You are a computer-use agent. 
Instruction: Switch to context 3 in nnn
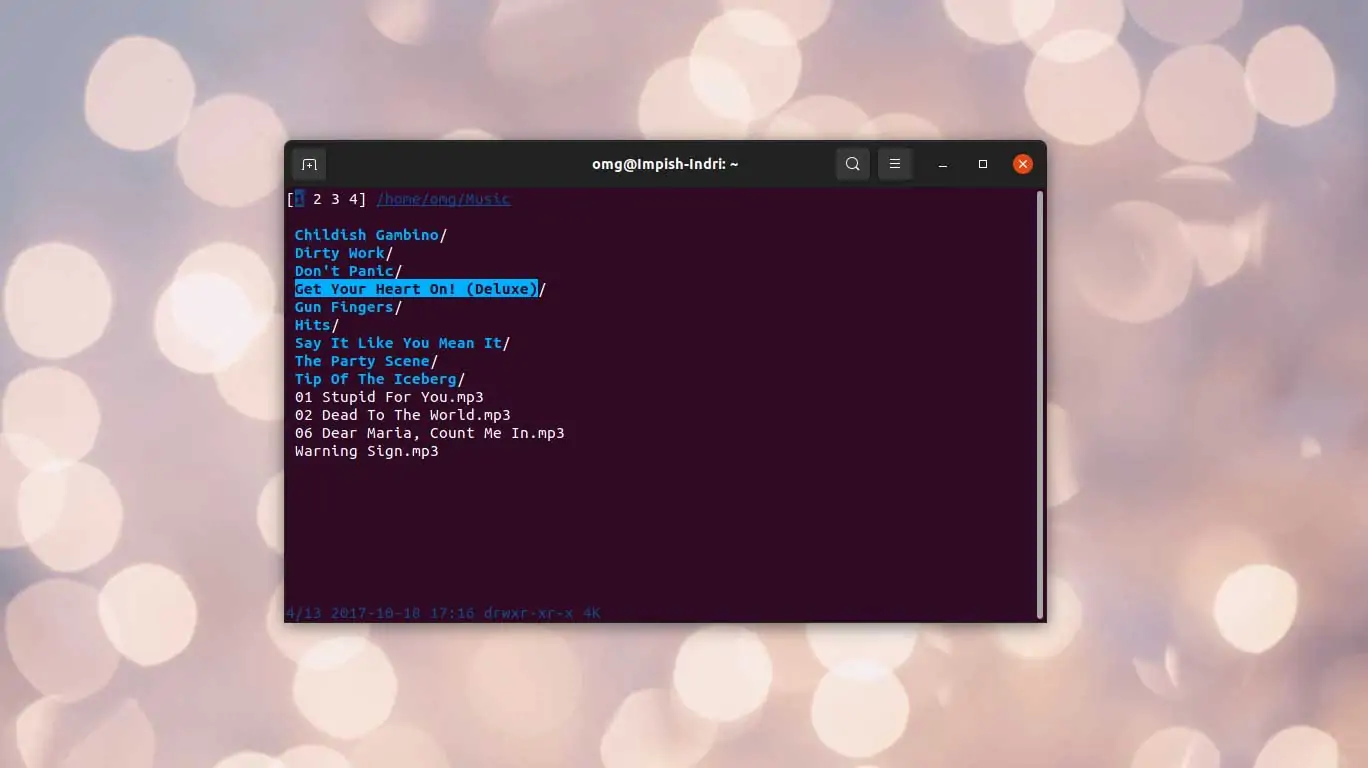[x=335, y=199]
